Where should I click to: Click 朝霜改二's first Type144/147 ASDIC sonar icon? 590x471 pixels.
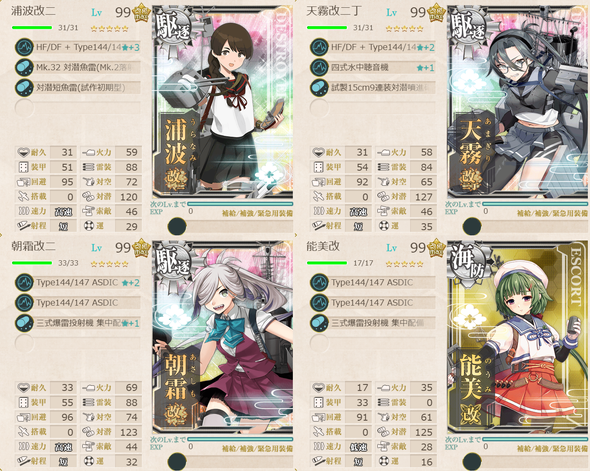click(24, 283)
